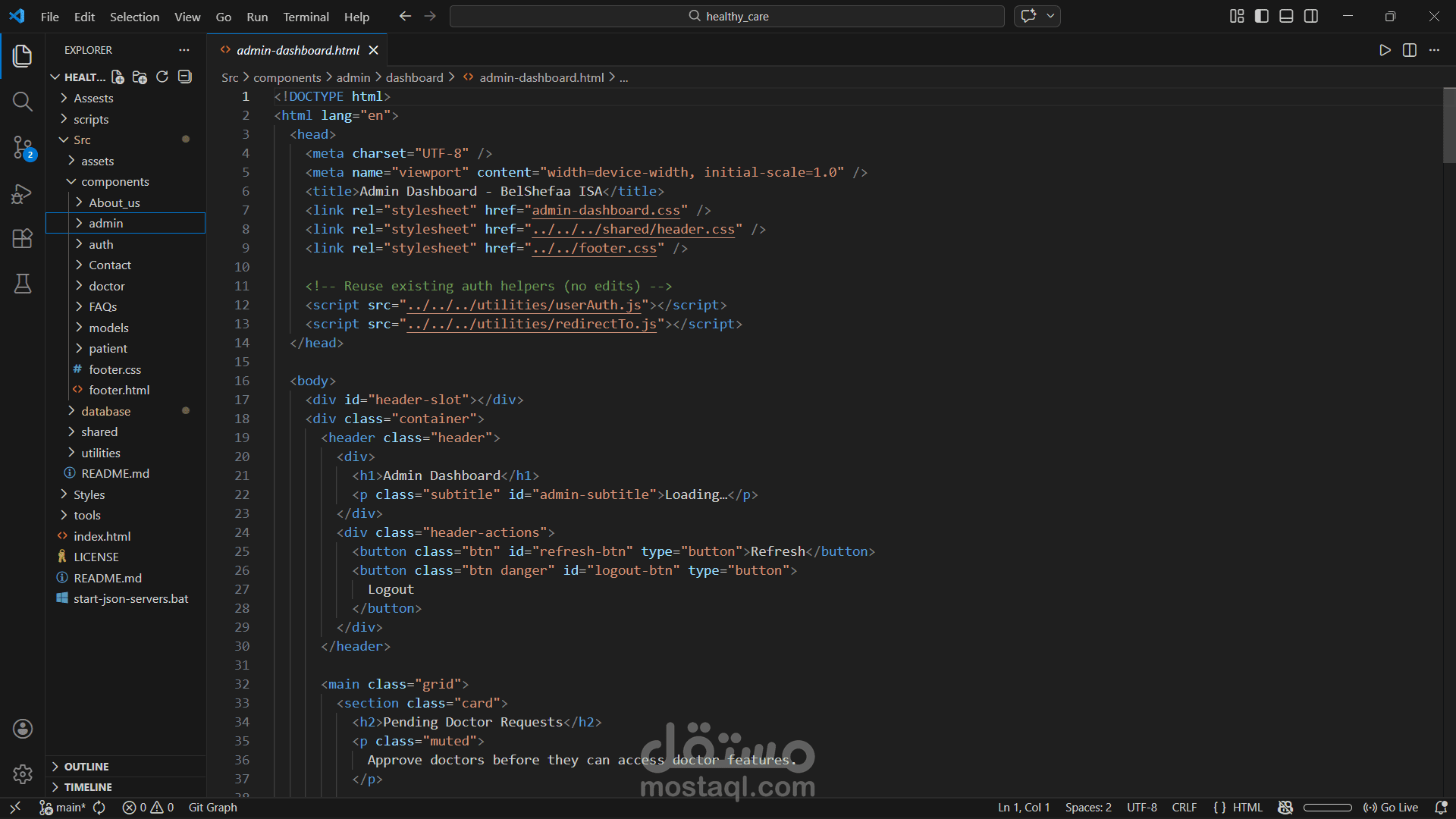
Task: Split the editor to the right
Action: pyautogui.click(x=1410, y=50)
